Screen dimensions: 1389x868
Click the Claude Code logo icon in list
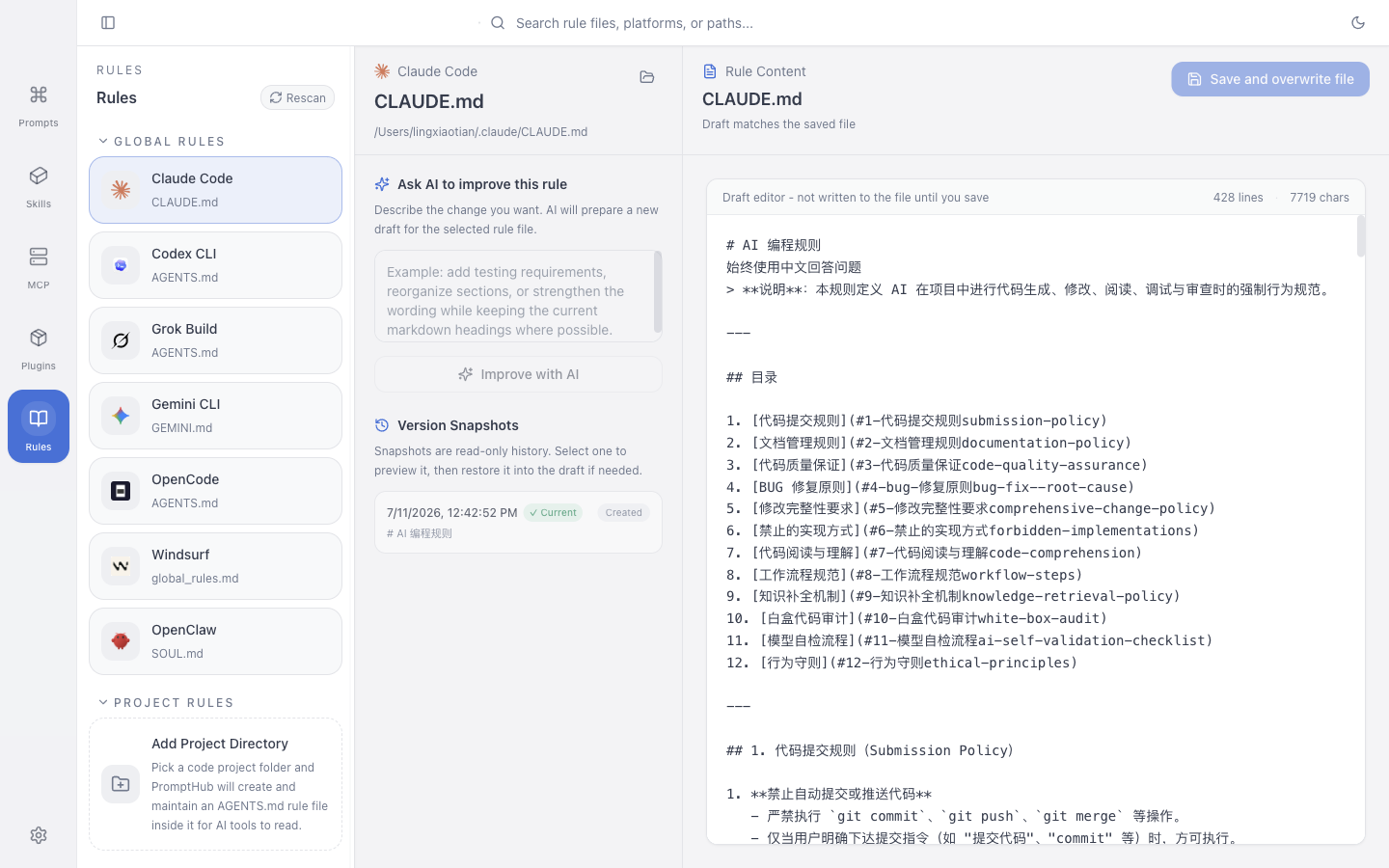pos(121,190)
